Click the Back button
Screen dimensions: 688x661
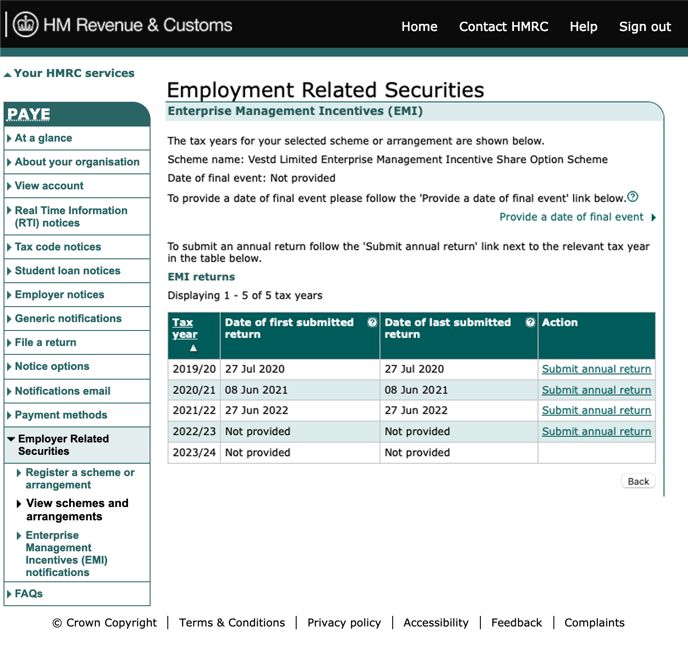pyautogui.click(x=638, y=481)
